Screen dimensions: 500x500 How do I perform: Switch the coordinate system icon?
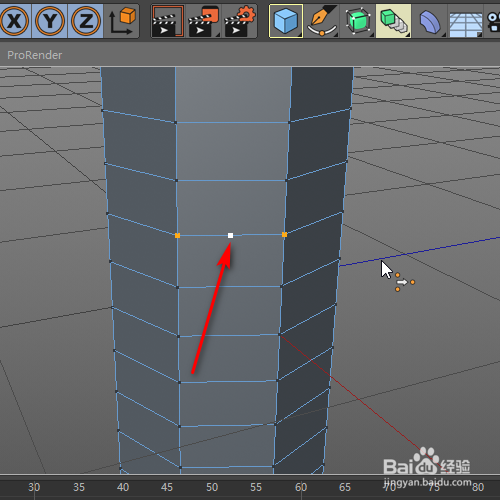click(122, 21)
